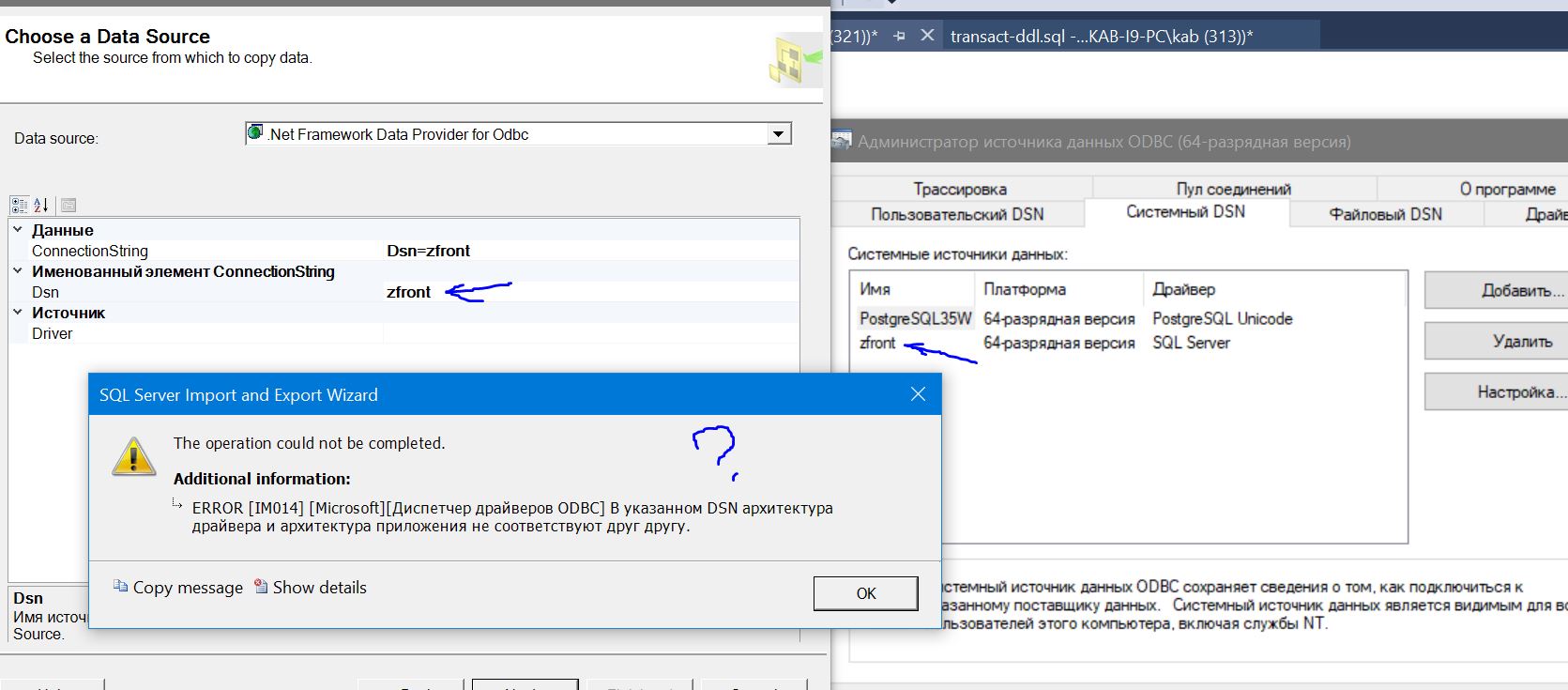Select the zfront data source row
This screenshot has height=690, width=1568.
[x=878, y=344]
